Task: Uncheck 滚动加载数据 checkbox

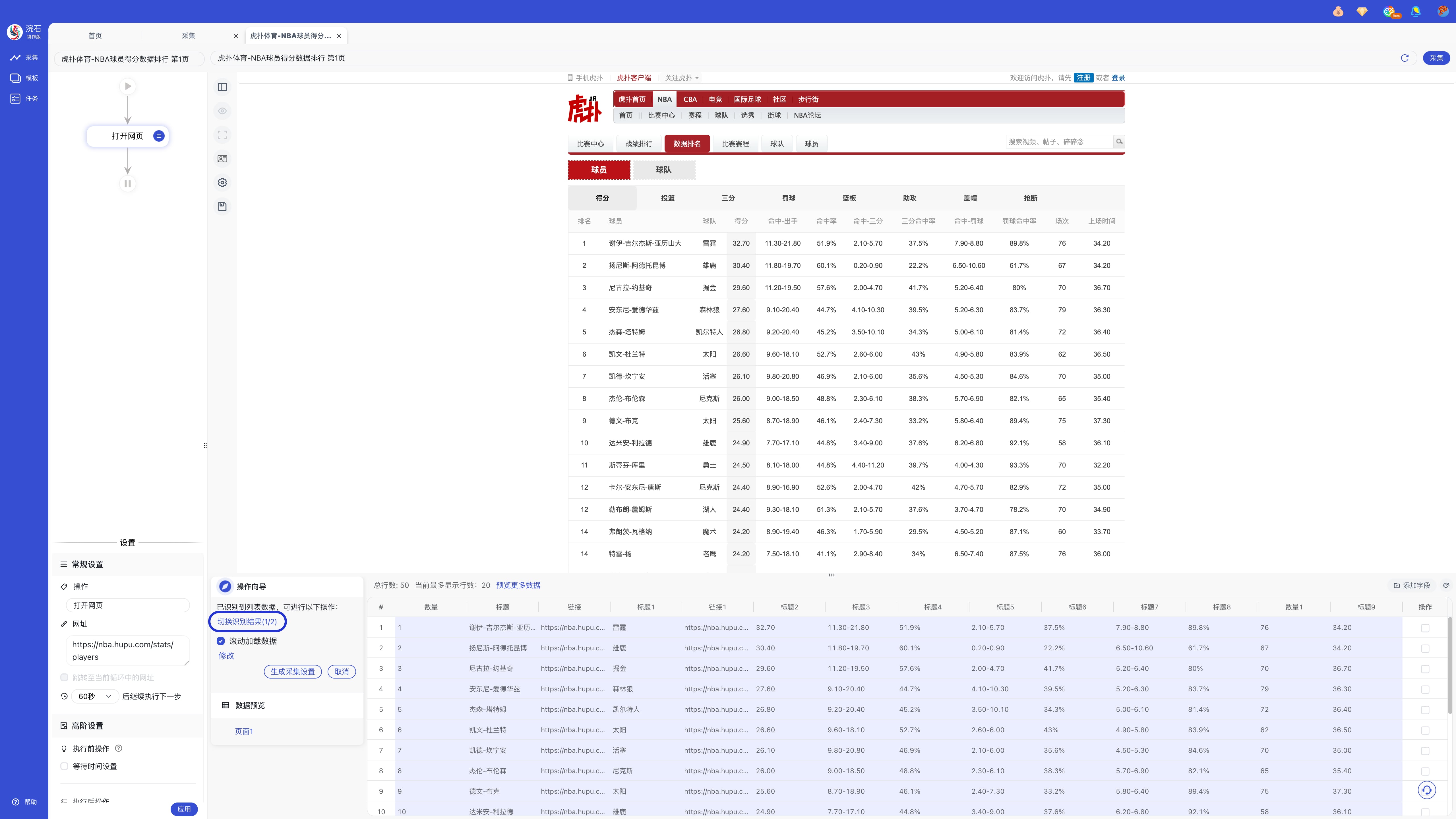Action: 221,641
